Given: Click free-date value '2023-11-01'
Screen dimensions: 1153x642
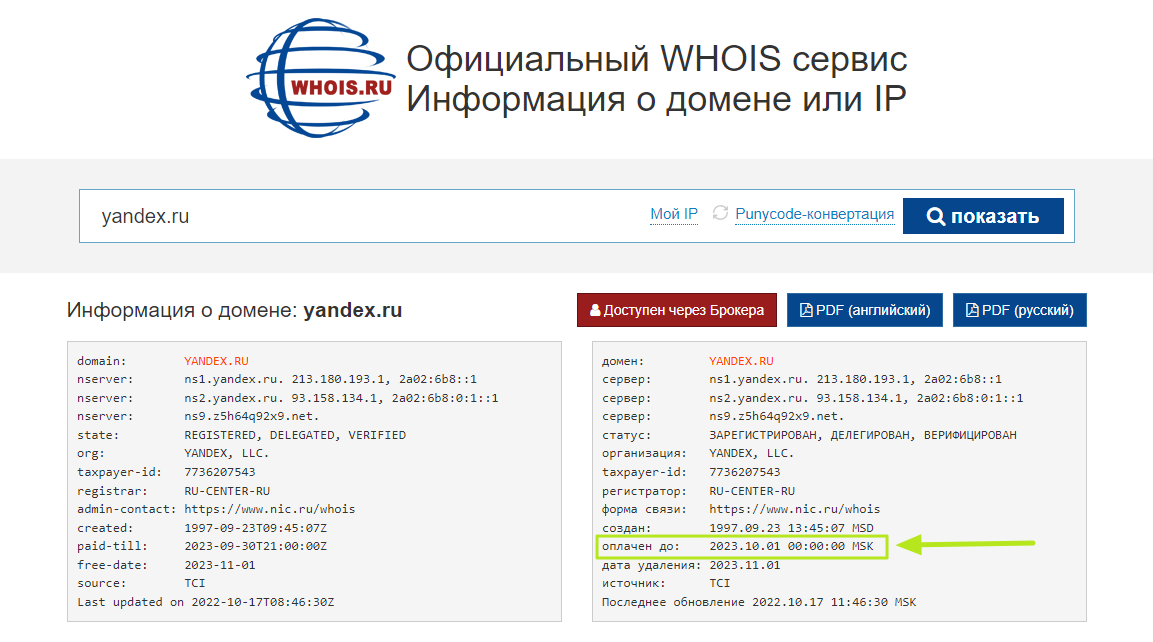Looking at the screenshot, I should click(x=220, y=566).
